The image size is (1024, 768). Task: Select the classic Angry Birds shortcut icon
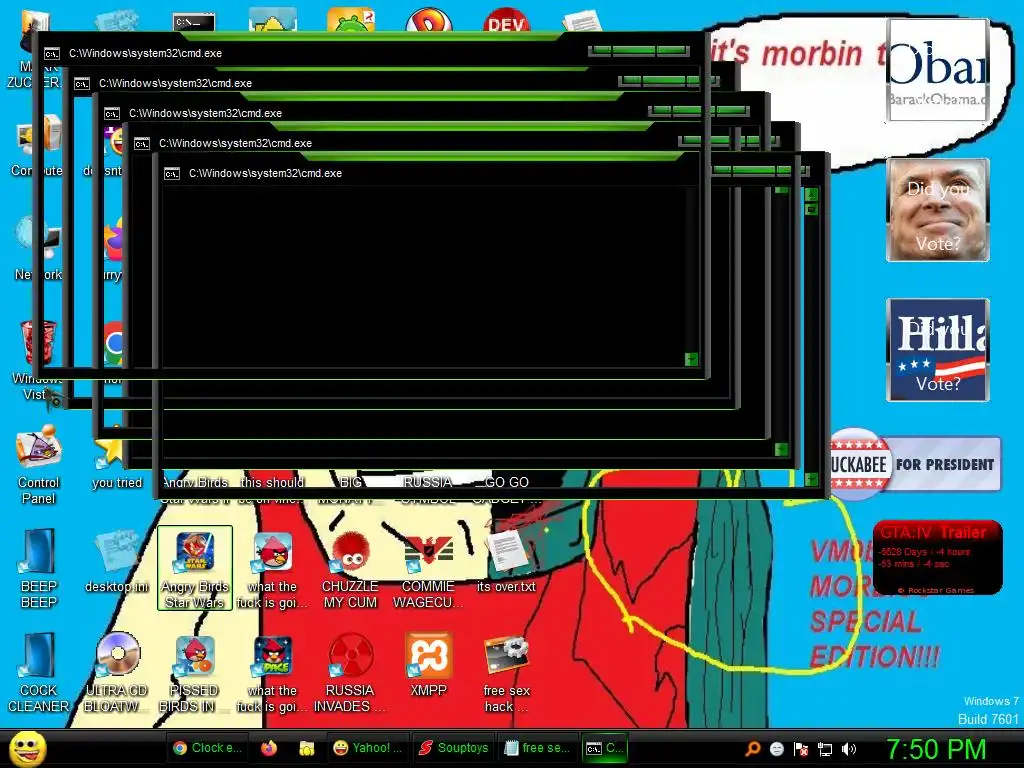click(x=273, y=552)
